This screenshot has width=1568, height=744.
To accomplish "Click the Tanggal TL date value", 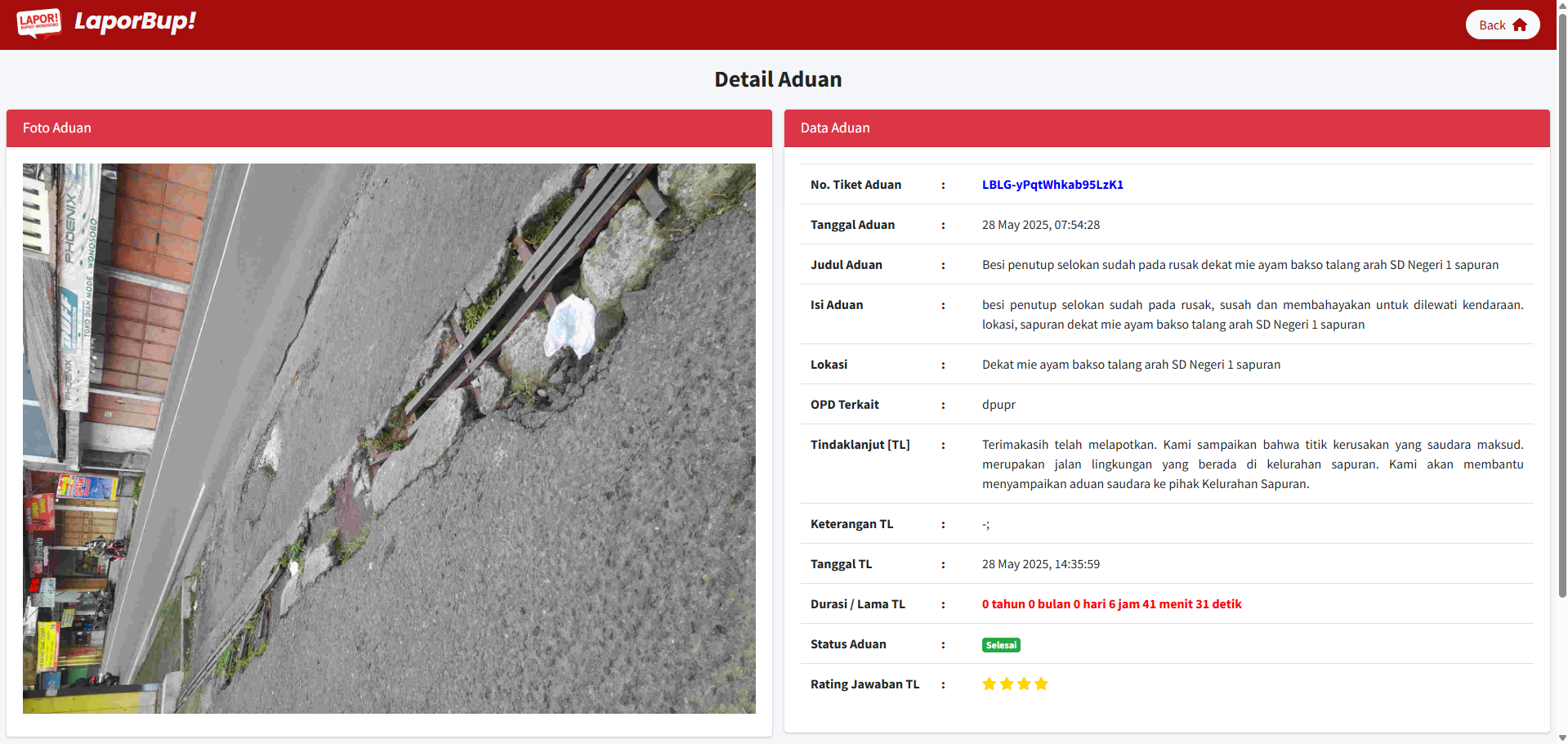I will tap(1040, 564).
